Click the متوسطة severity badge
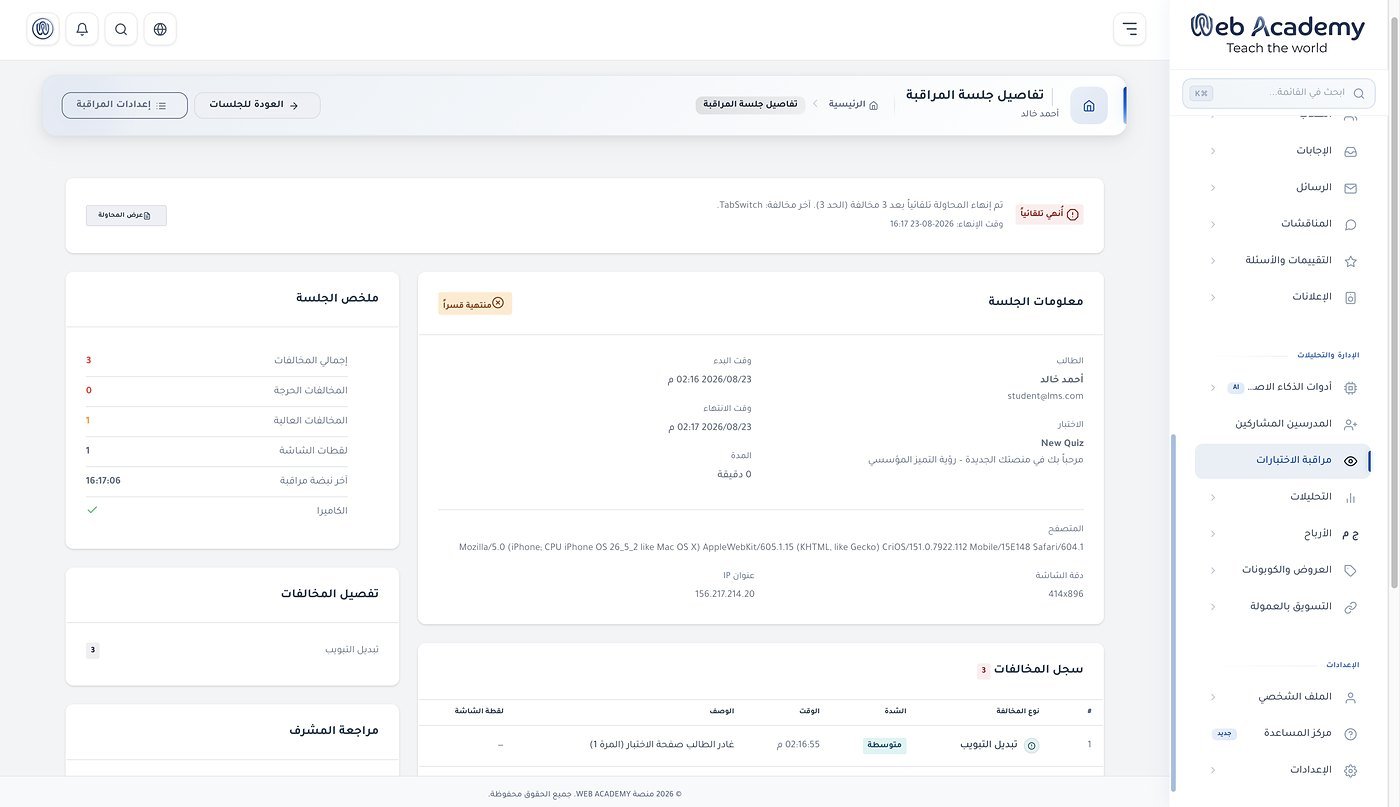Screen dimensions: 1400x807 tap(885, 745)
